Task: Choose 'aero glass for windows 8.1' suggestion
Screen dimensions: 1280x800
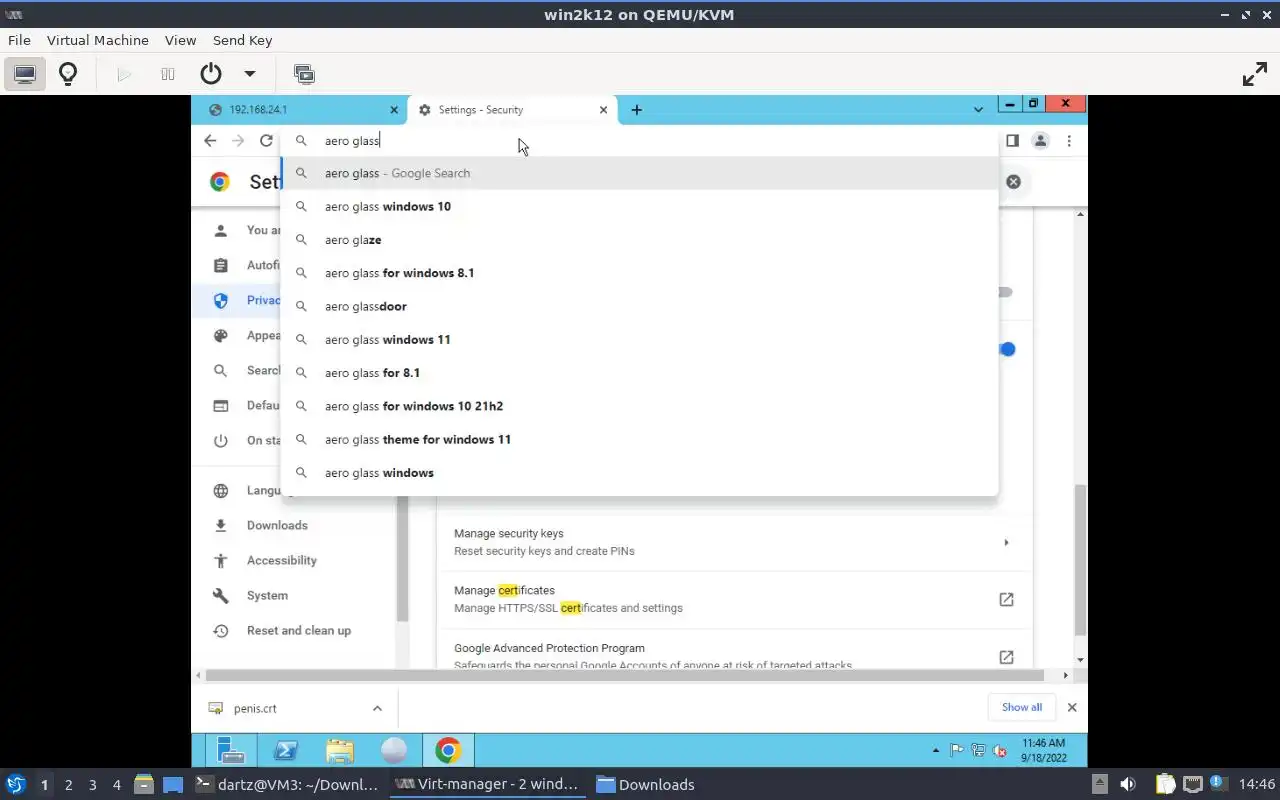Action: 640,273
